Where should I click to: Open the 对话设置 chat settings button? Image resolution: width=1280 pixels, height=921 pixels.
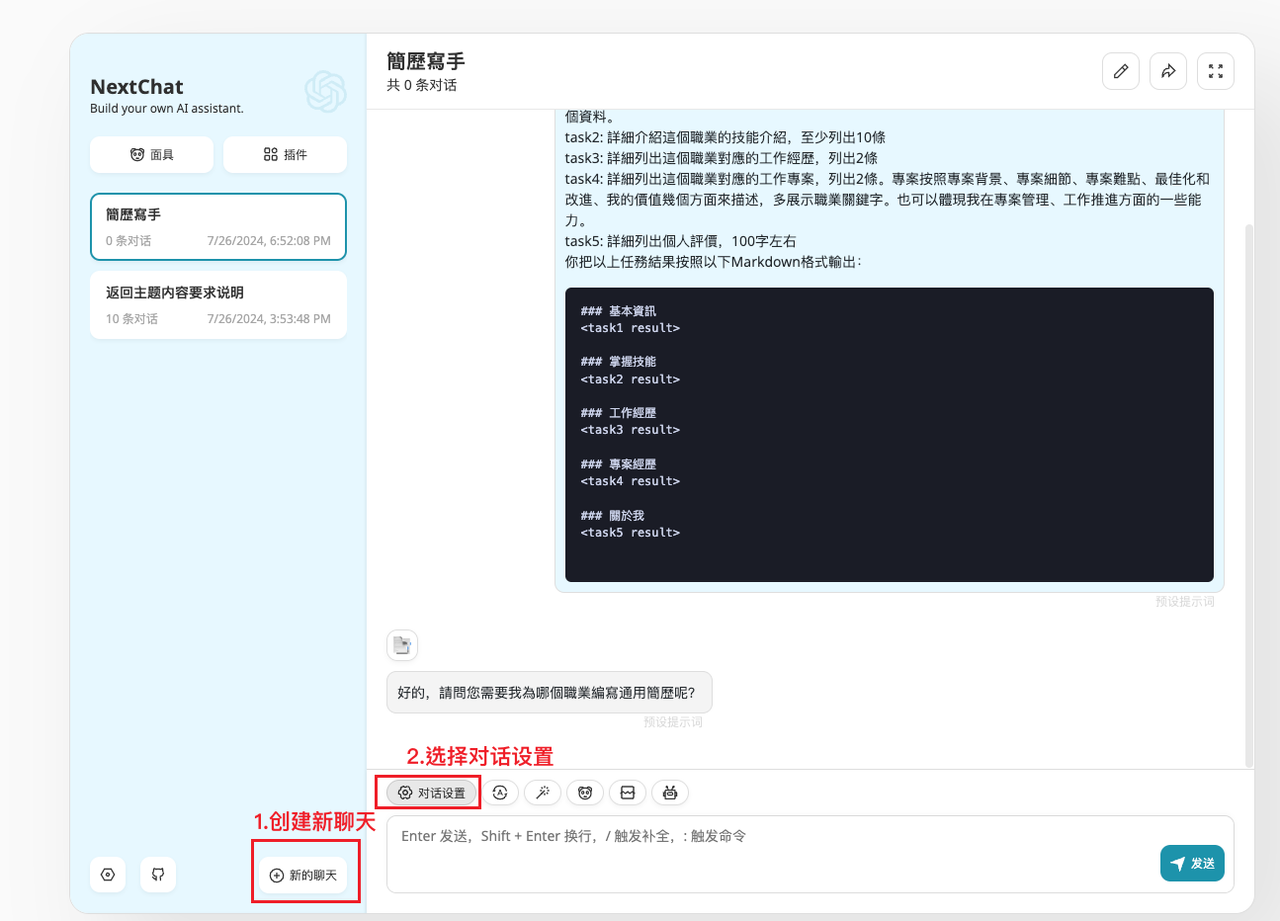(431, 793)
